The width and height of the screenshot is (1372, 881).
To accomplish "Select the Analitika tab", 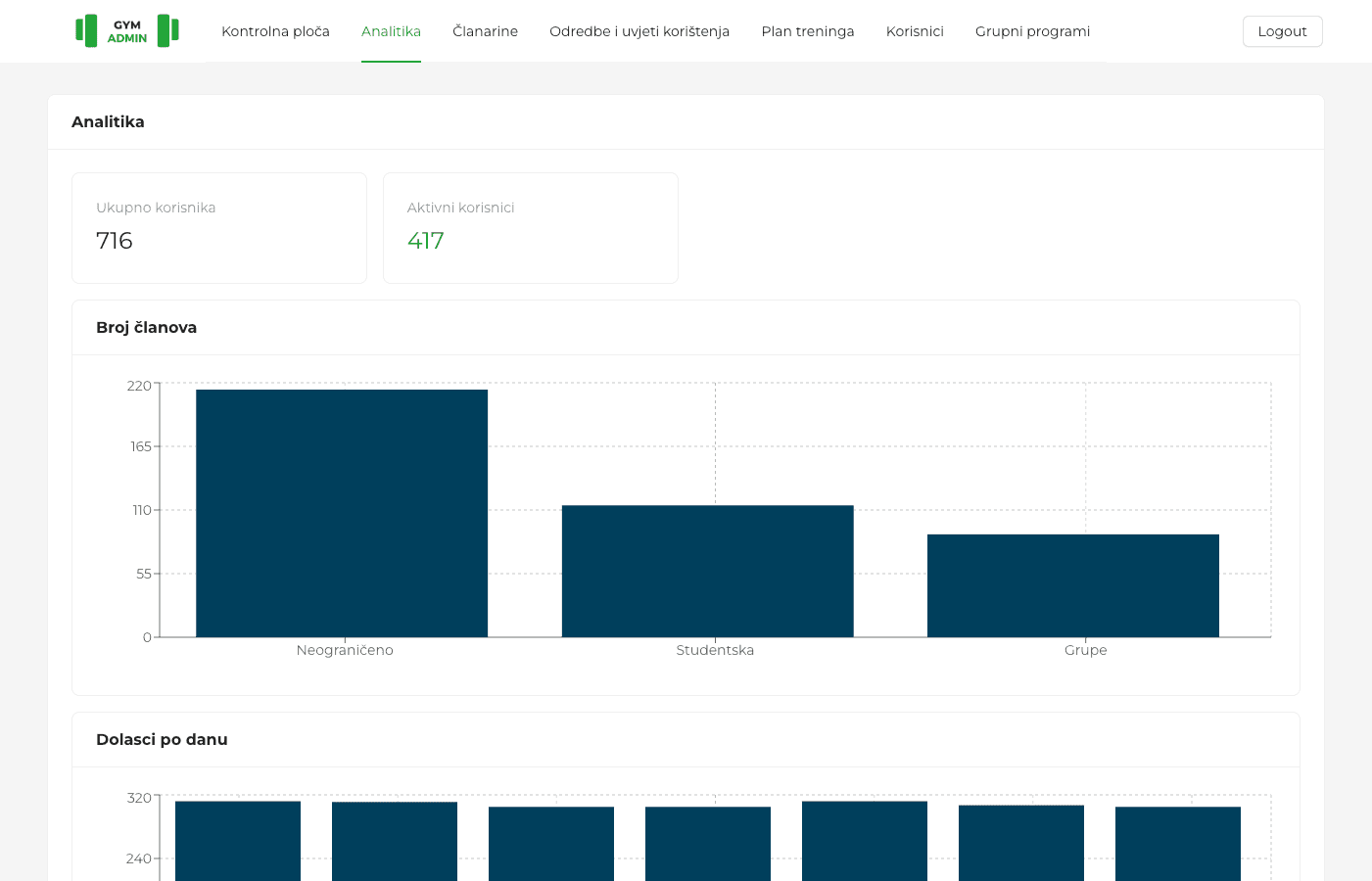I will pos(391,31).
